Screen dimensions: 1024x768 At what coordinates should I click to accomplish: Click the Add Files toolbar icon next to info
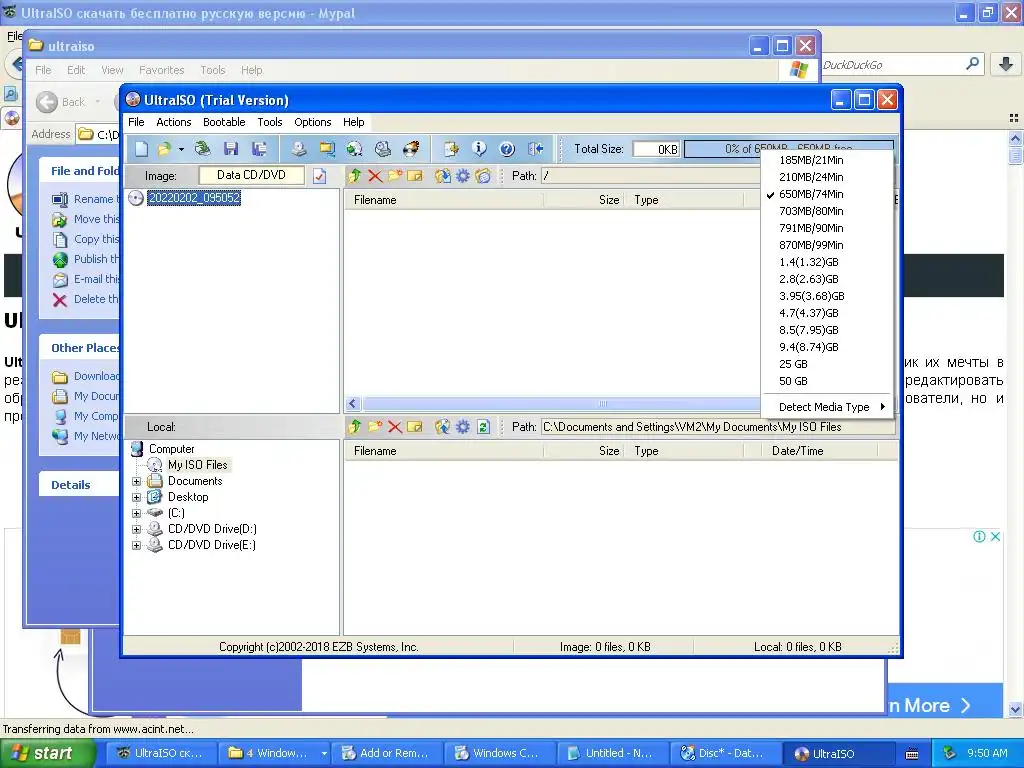(451, 149)
